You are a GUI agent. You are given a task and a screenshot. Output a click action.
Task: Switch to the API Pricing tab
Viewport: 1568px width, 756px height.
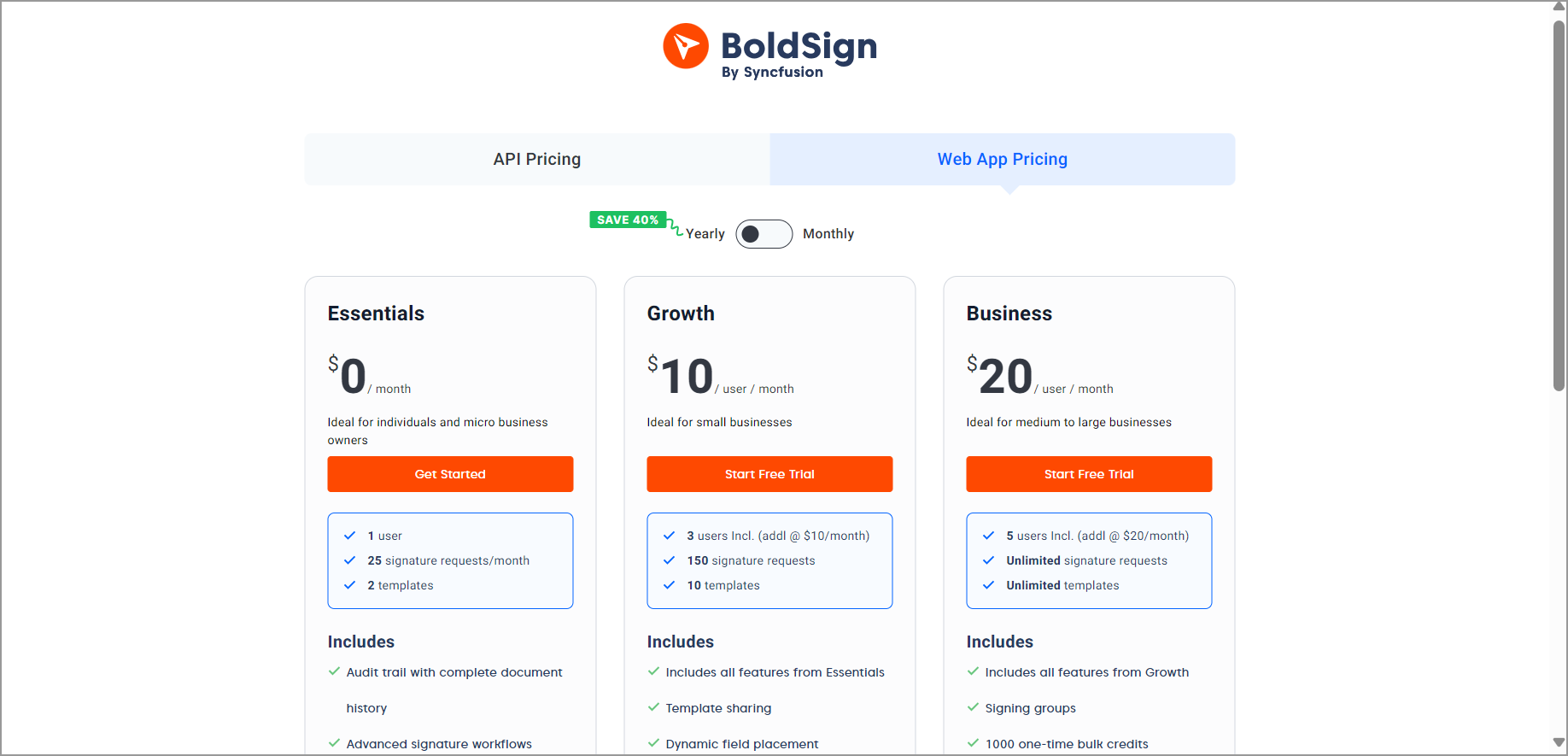(537, 159)
